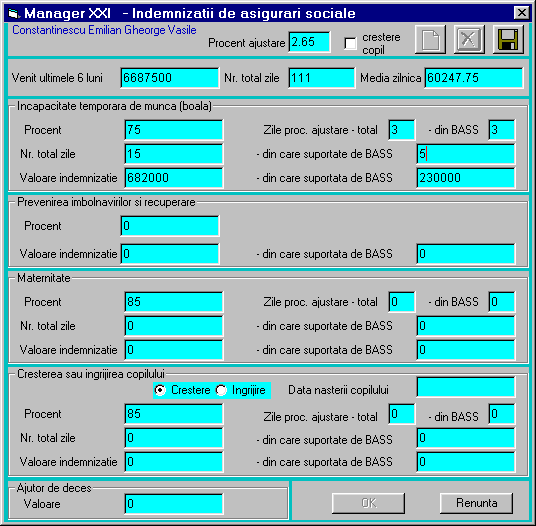This screenshot has width=536, height=526.
Task: Close the Indemnizatii window
Action: [522, 13]
